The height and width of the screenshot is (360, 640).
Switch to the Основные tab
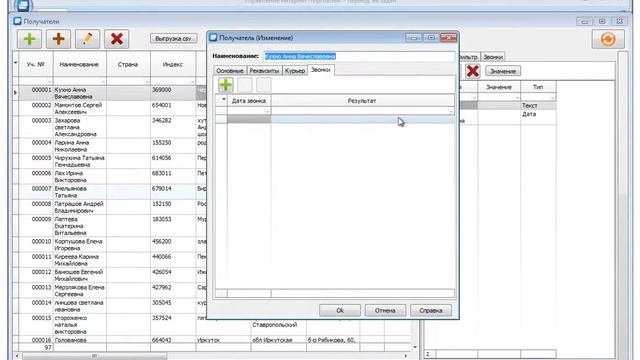click(230, 71)
